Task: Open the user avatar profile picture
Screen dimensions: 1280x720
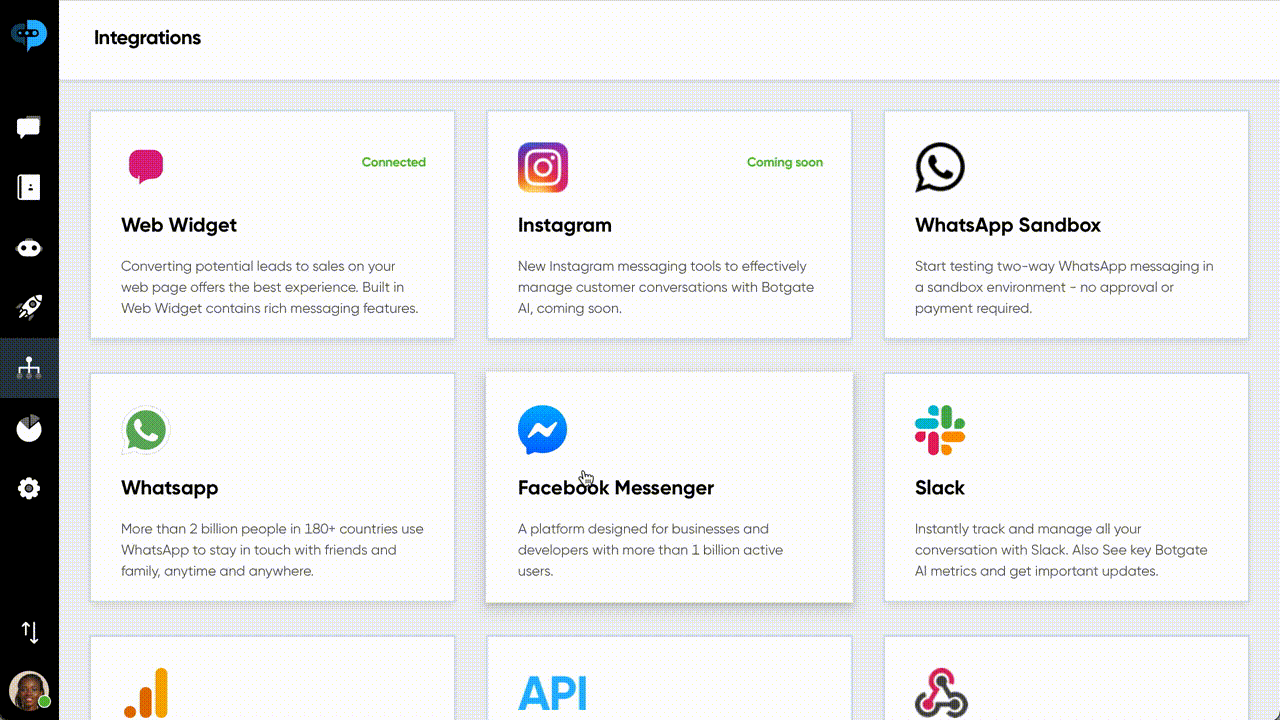Action: point(29,690)
